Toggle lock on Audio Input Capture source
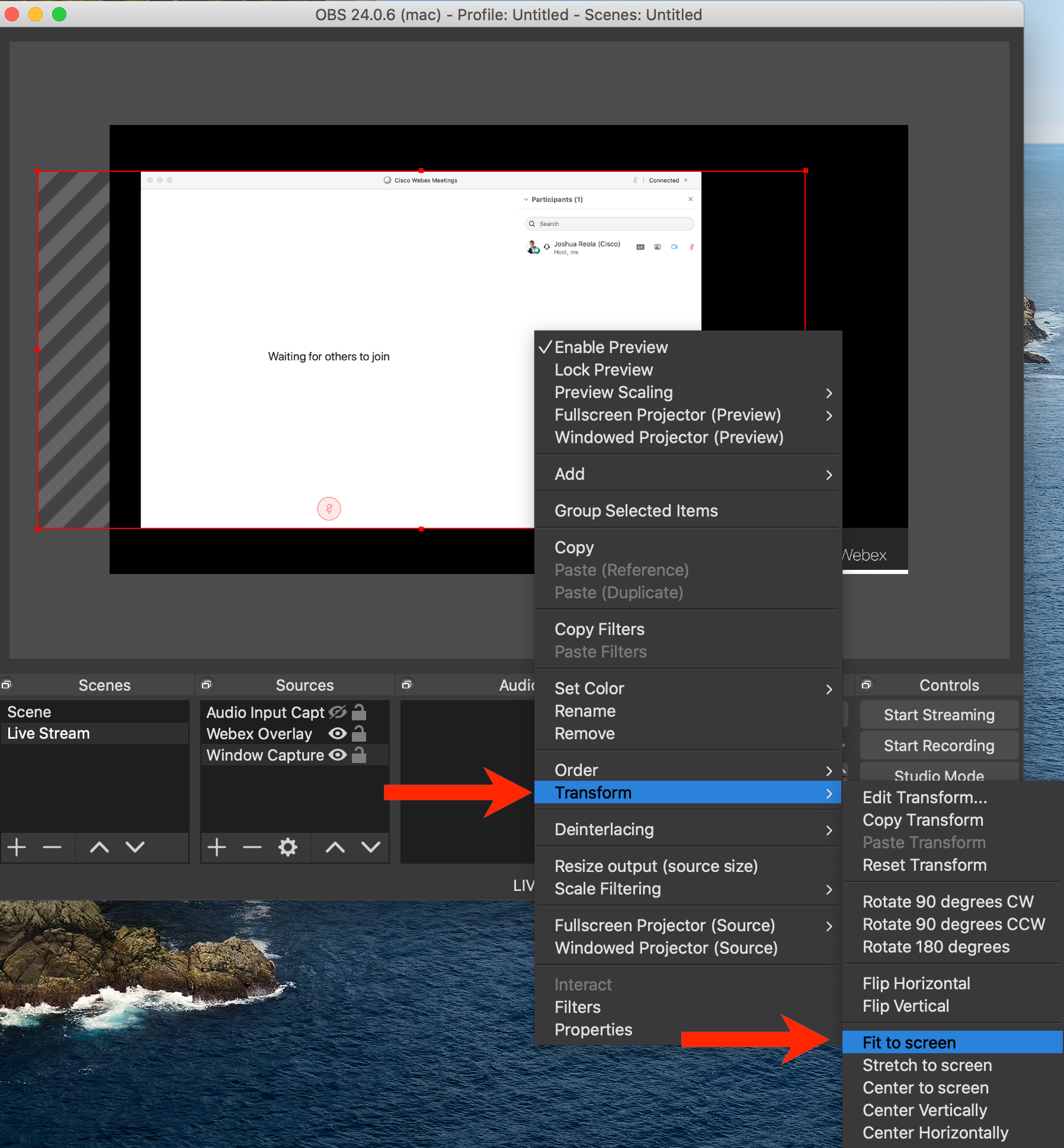This screenshot has height=1148, width=1064. pyautogui.click(x=359, y=711)
